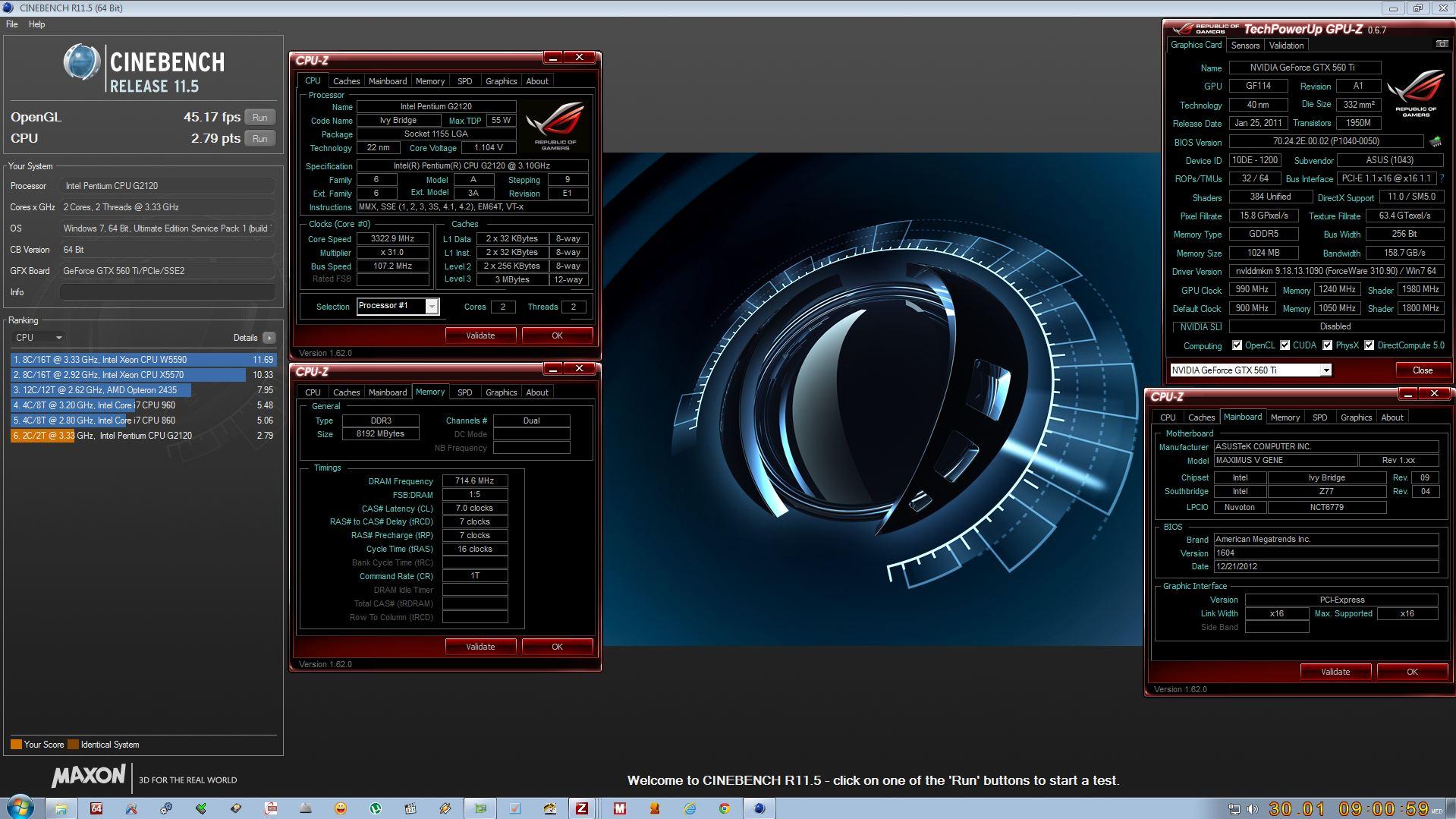Open the Windows Start menu orb
The width and height of the screenshot is (1456, 819).
[20, 808]
